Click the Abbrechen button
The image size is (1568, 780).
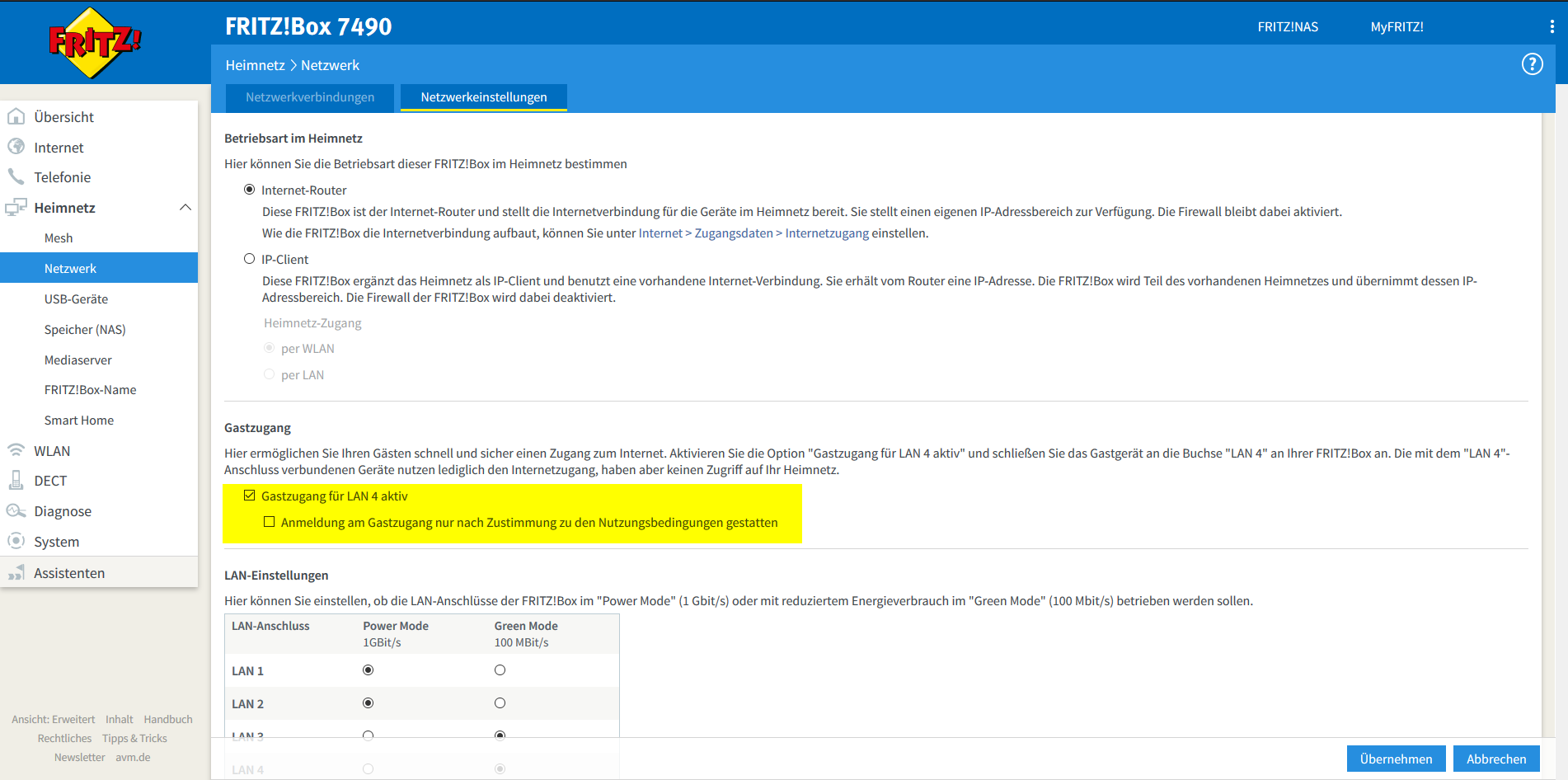pos(1496,759)
